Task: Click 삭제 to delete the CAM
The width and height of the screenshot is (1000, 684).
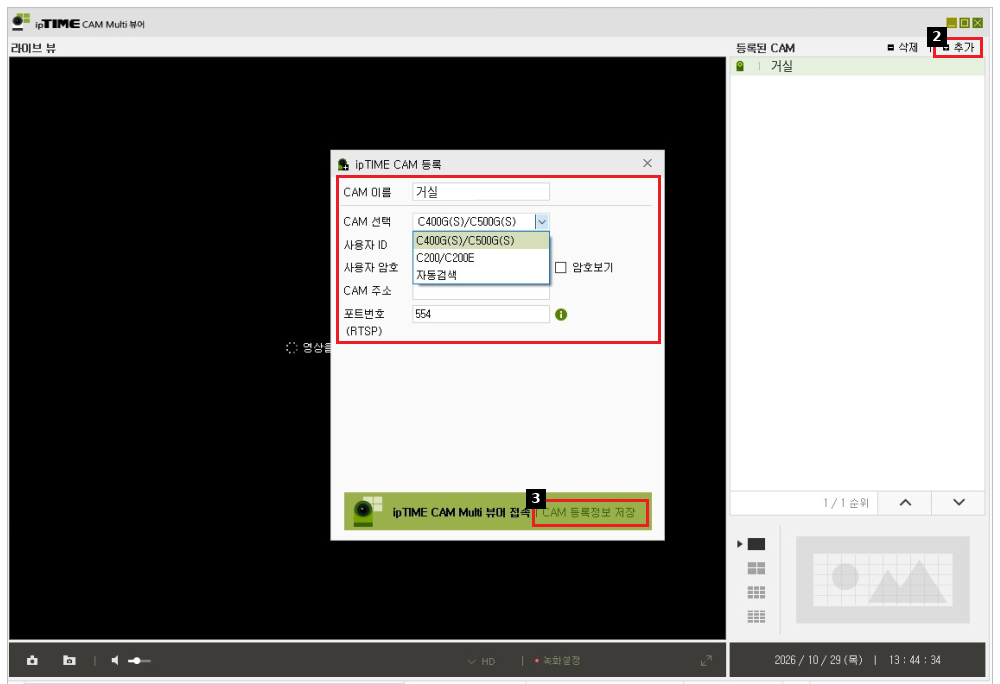Action: pos(902,48)
